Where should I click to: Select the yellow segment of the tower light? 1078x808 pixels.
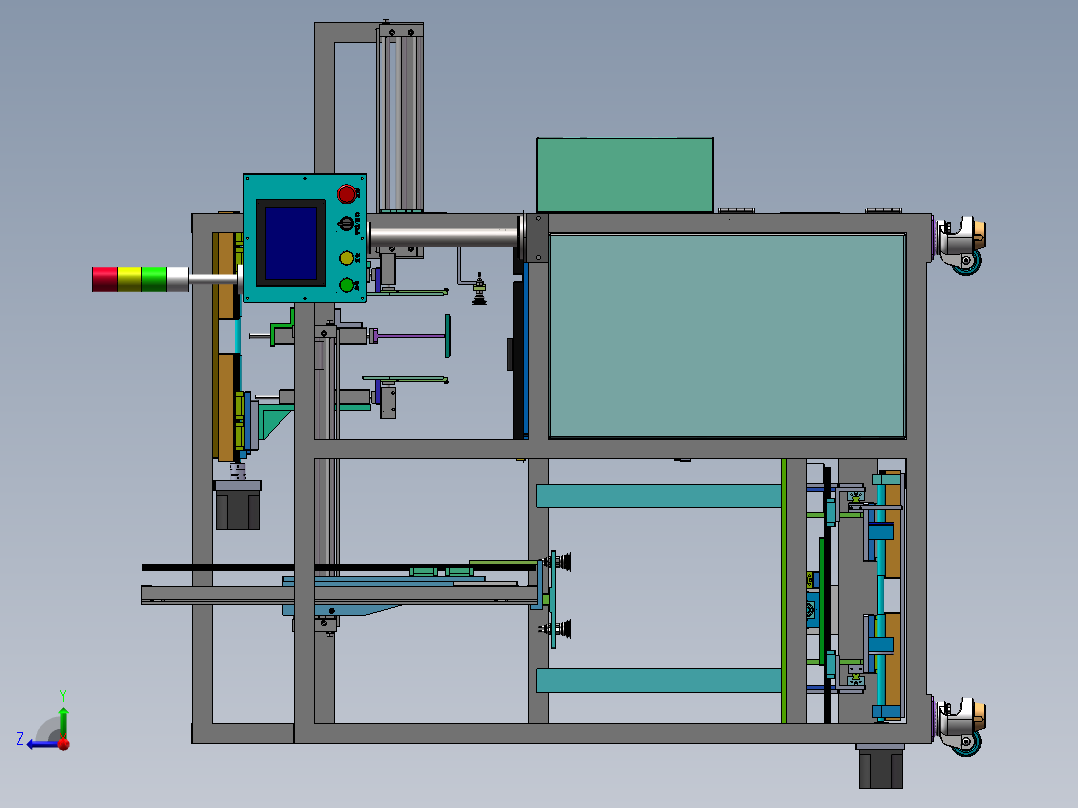pos(129,279)
